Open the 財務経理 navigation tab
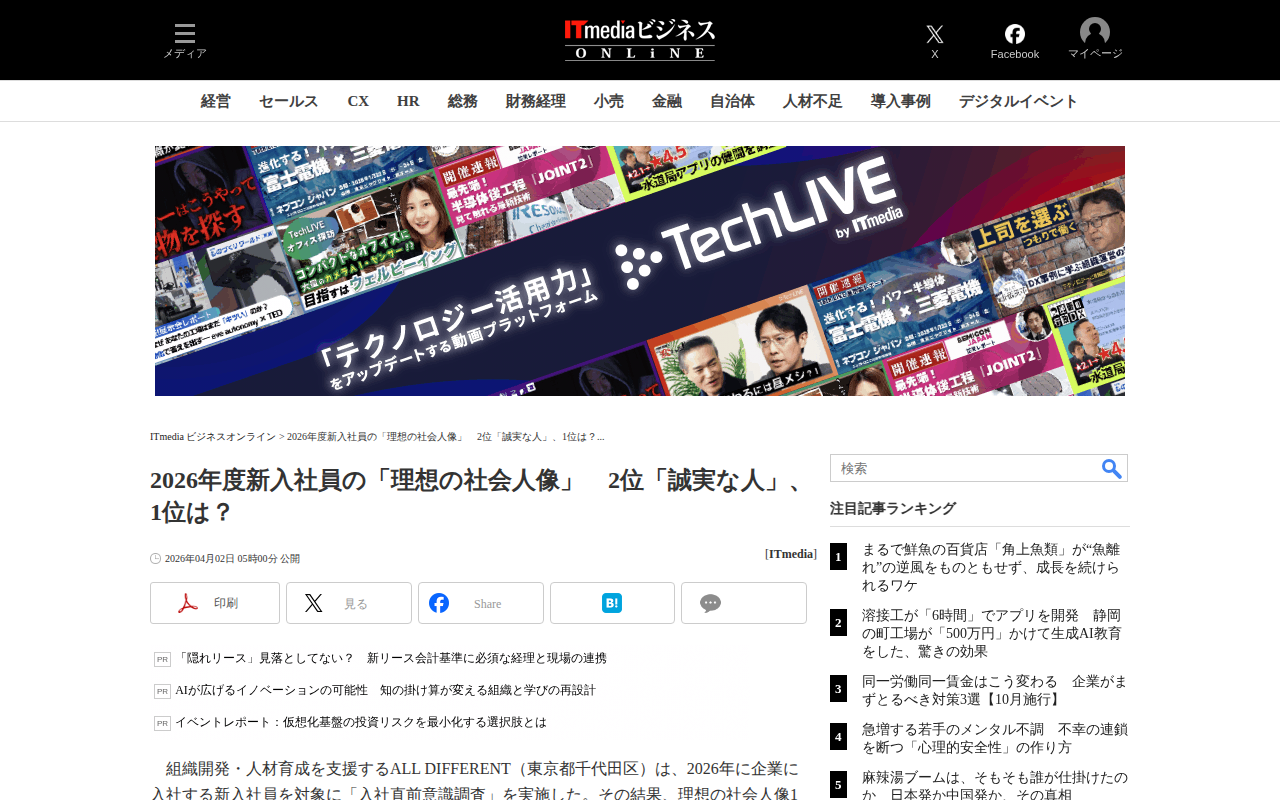The height and width of the screenshot is (800, 1280). [x=536, y=101]
